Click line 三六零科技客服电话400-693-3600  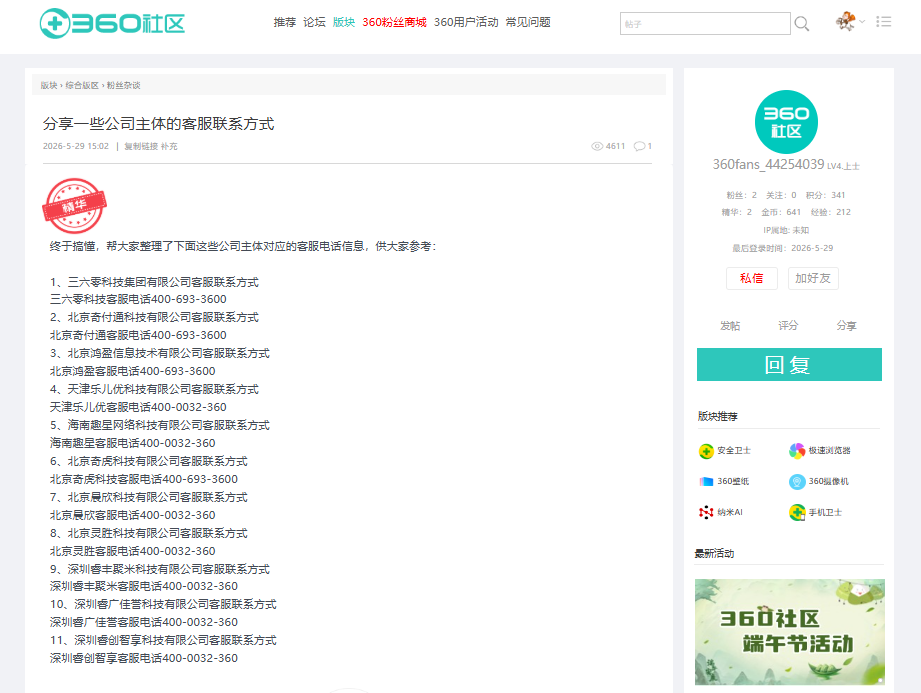click(138, 300)
